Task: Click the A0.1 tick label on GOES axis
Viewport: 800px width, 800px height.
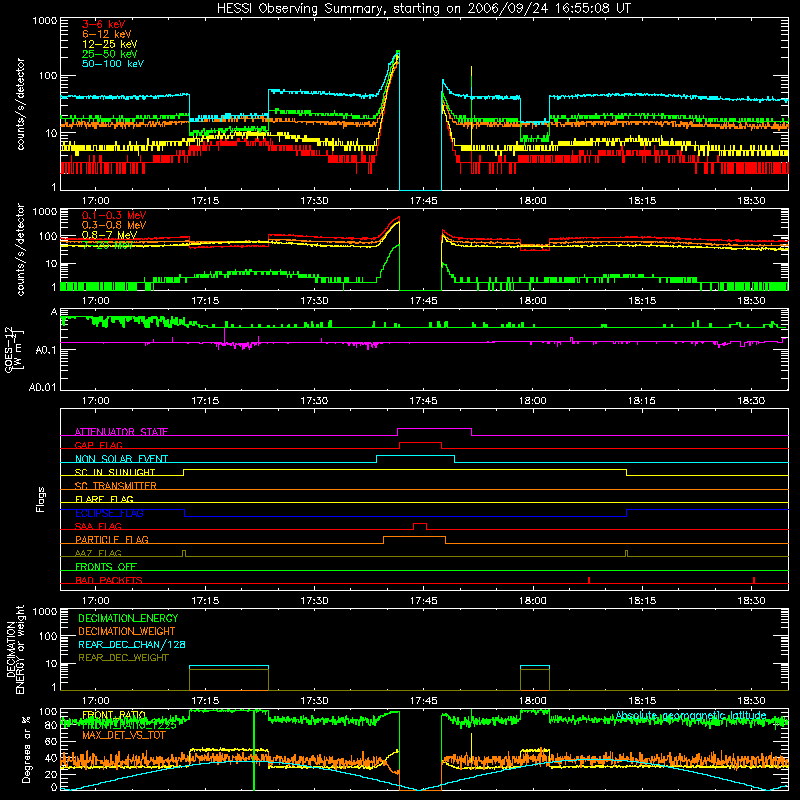Action: [x=46, y=351]
